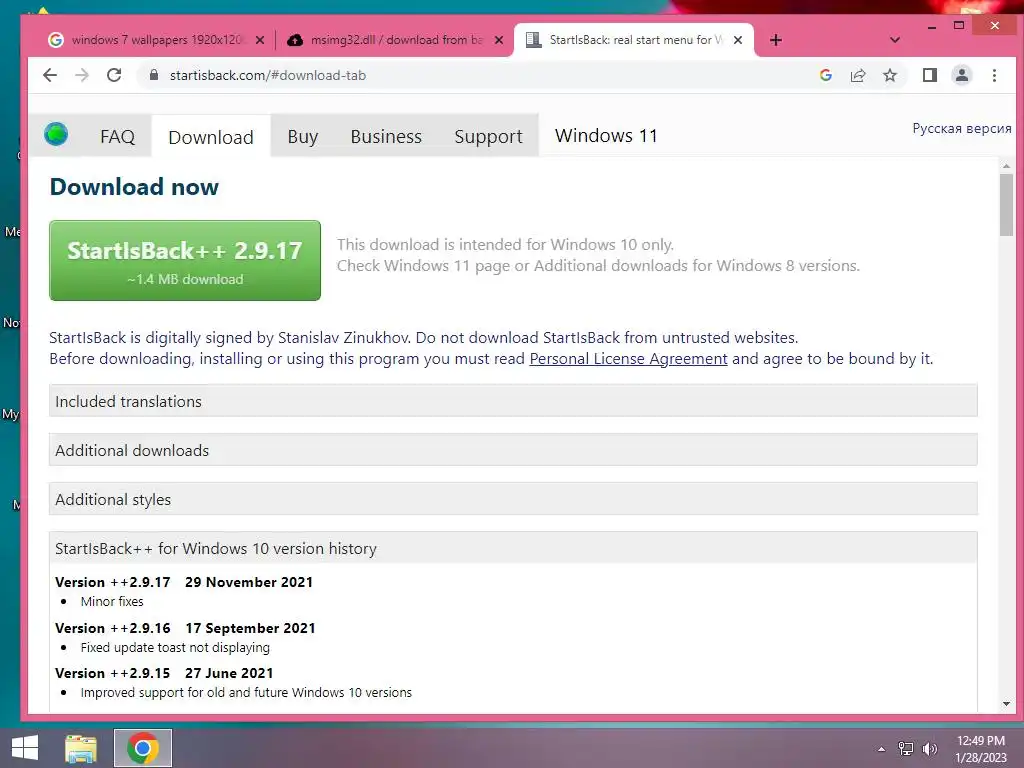This screenshot has width=1024, height=768.
Task: Click Fixed update toast not displaying text
Action: (175, 648)
